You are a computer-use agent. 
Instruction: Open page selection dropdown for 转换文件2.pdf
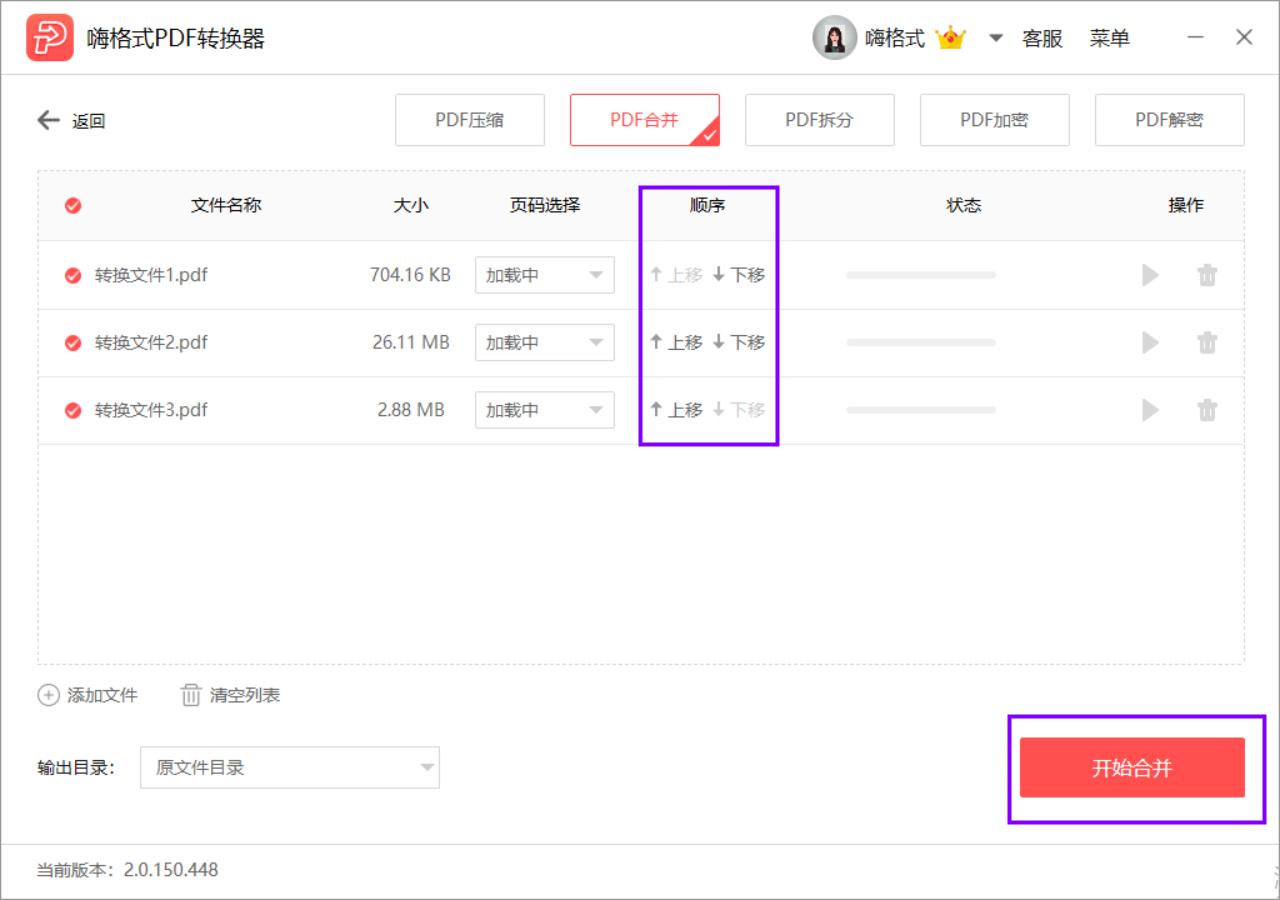pos(545,343)
